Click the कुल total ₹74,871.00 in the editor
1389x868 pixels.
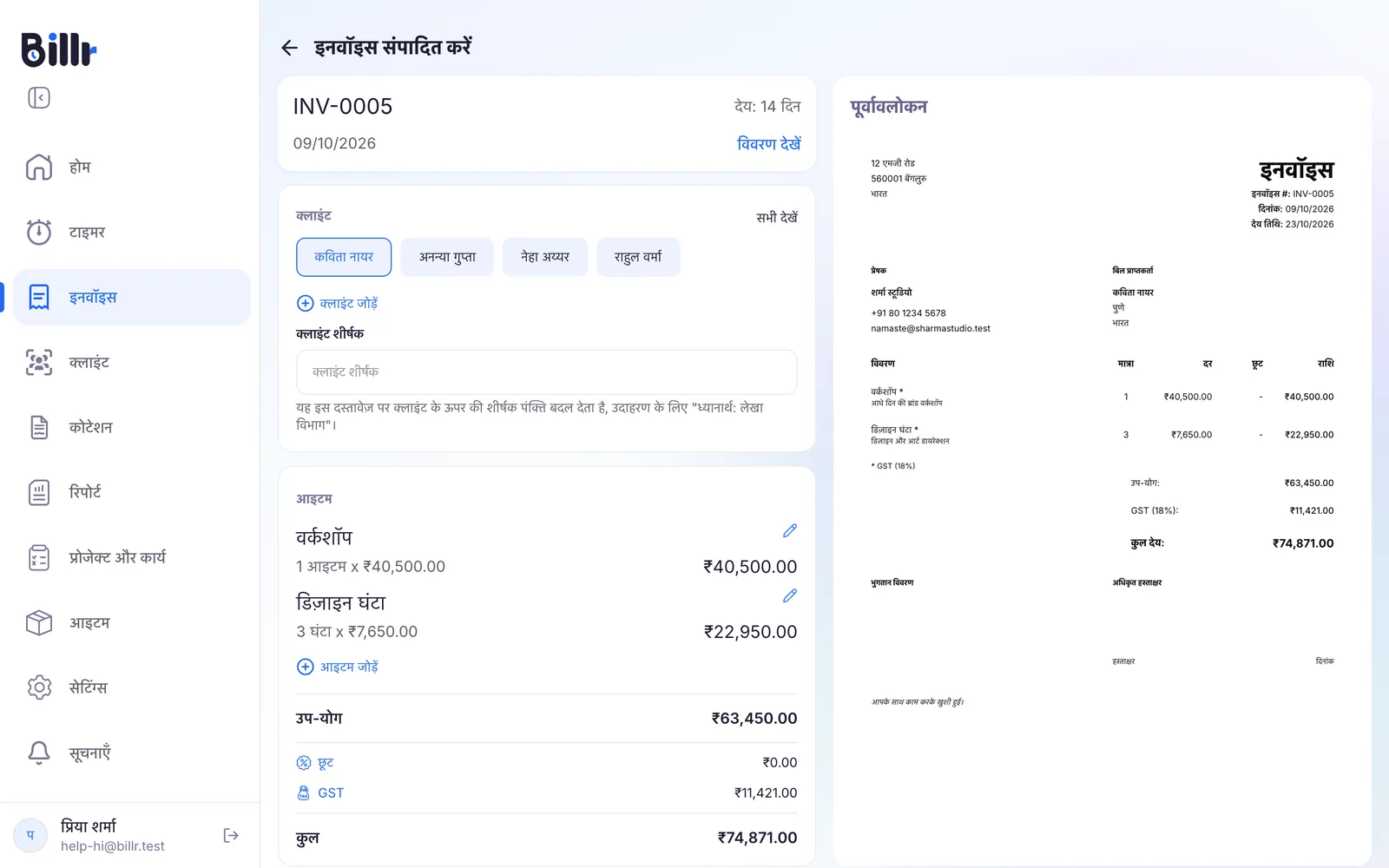757,838
